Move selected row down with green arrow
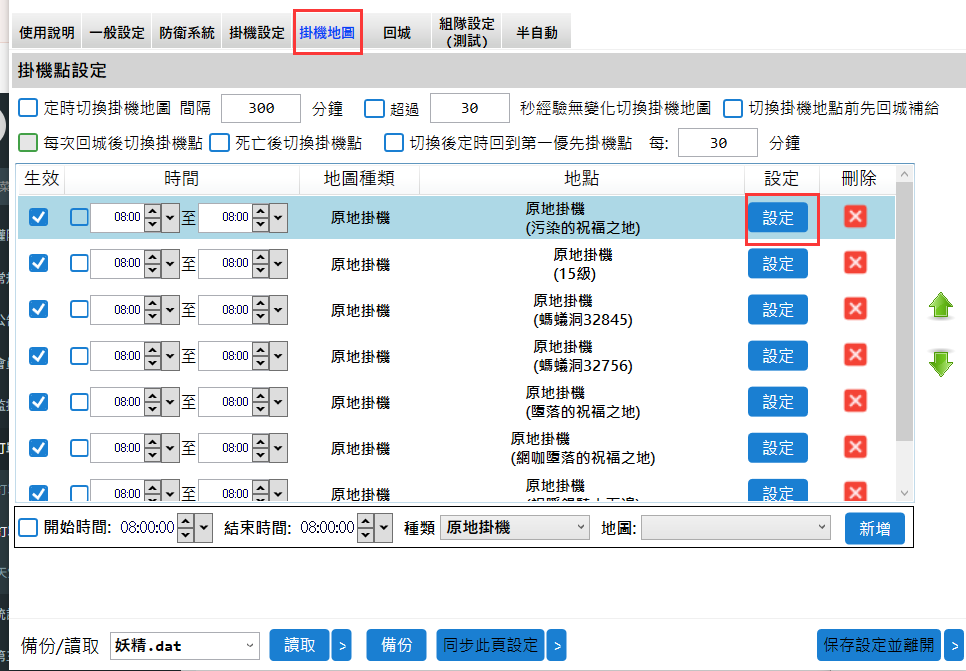Image resolution: width=966 pixels, height=671 pixels. 941,364
